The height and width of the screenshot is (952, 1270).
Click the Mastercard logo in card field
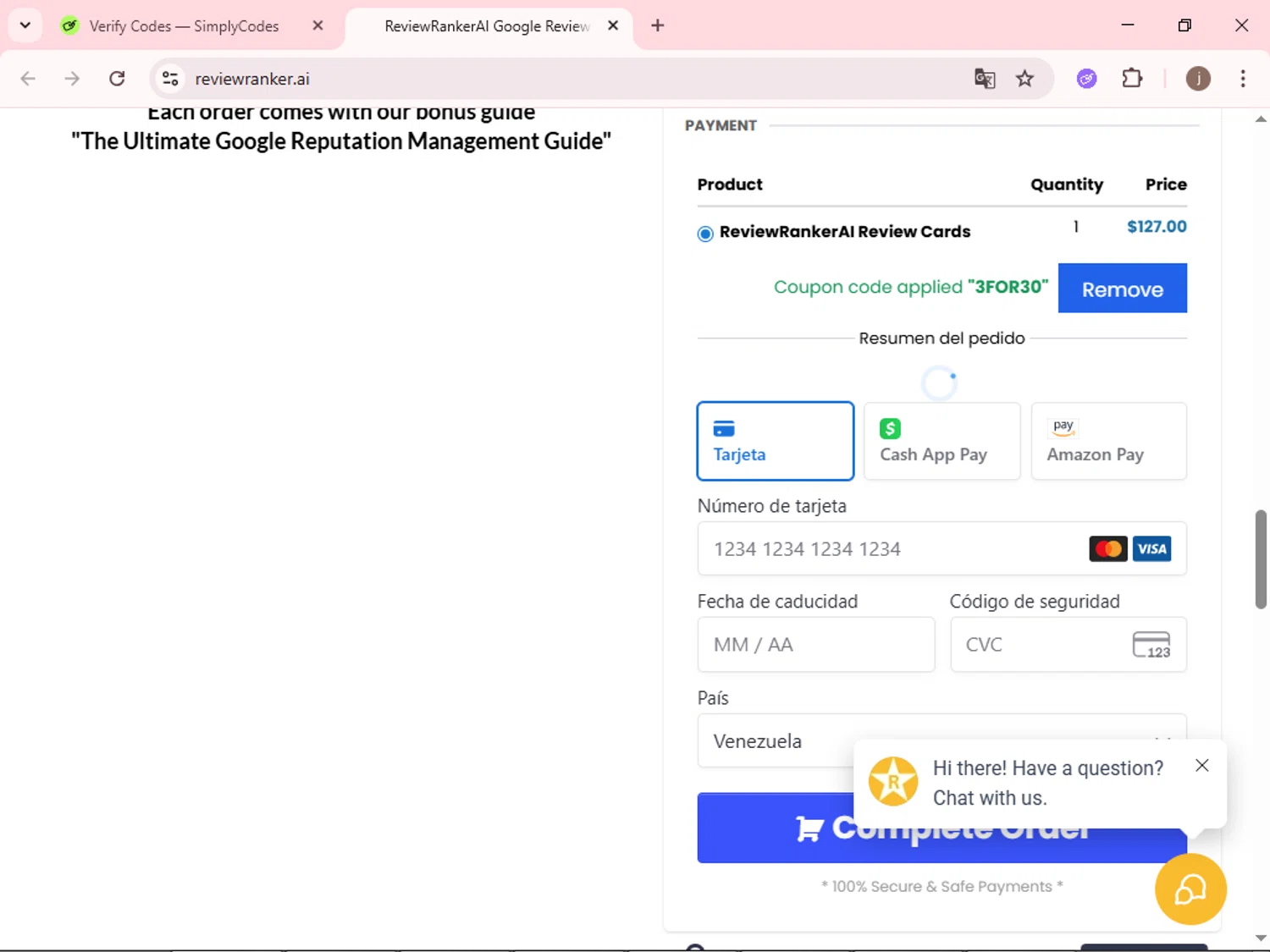pyautogui.click(x=1108, y=549)
